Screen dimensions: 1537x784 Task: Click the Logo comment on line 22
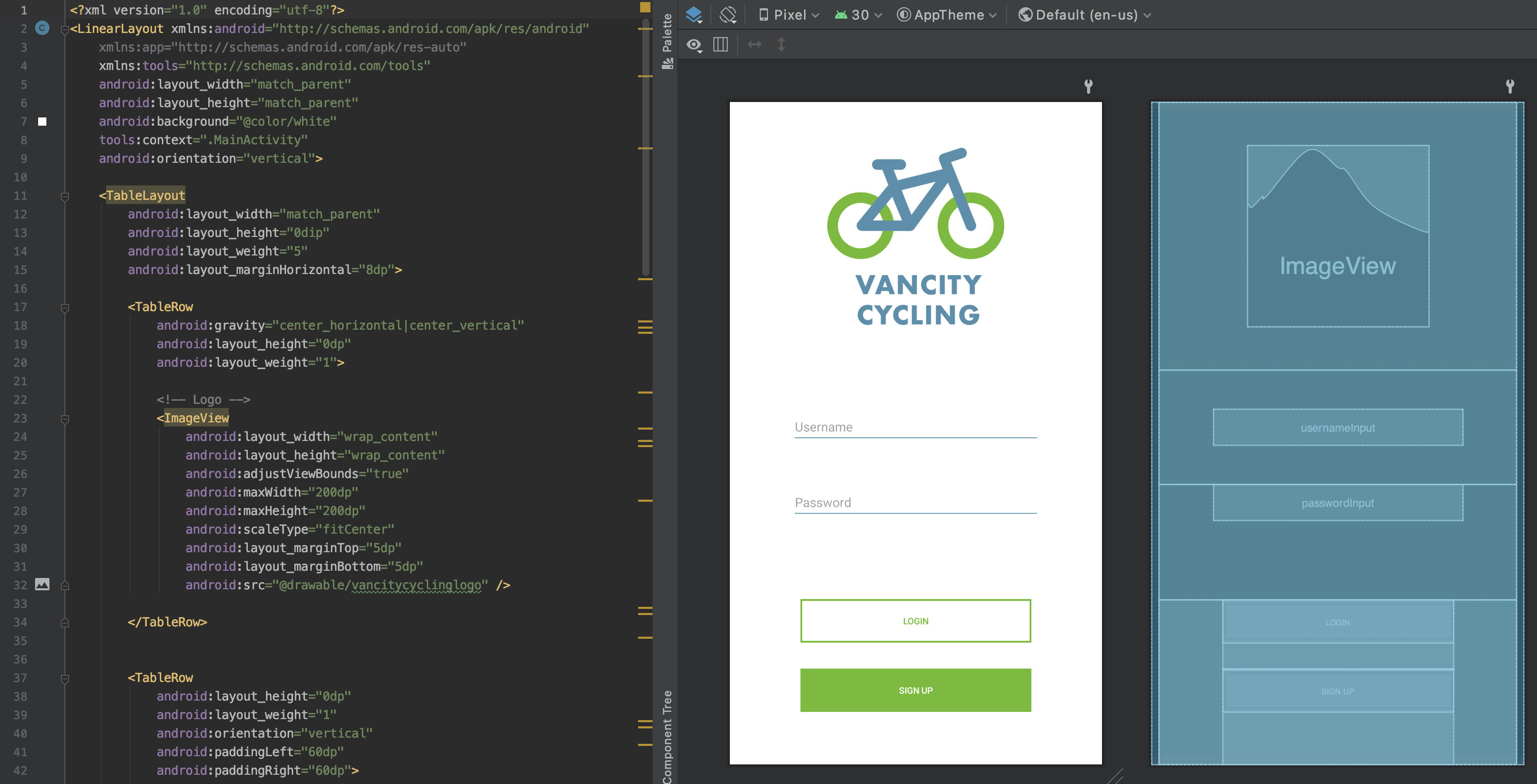204,399
